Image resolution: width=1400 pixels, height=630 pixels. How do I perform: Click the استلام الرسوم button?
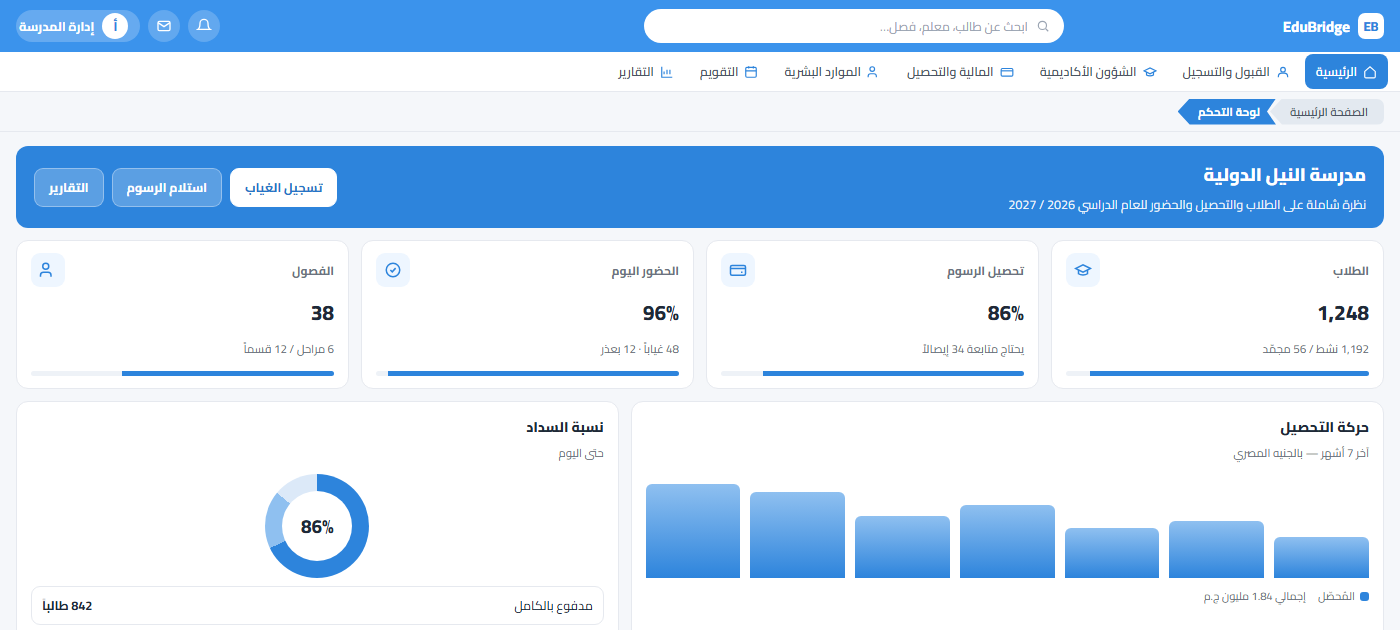point(167,187)
